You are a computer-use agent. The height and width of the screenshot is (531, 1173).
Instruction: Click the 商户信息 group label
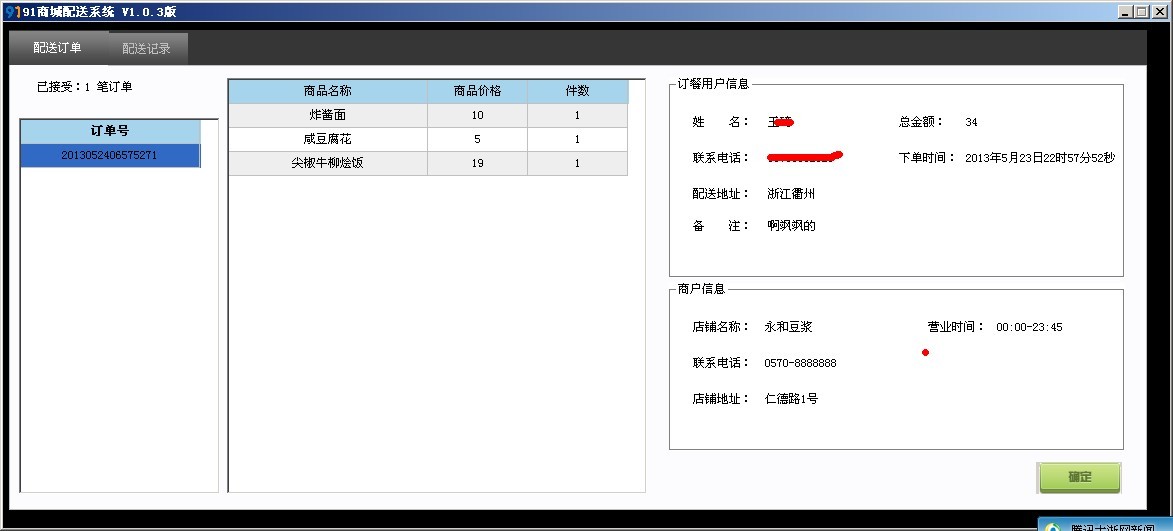[701, 289]
